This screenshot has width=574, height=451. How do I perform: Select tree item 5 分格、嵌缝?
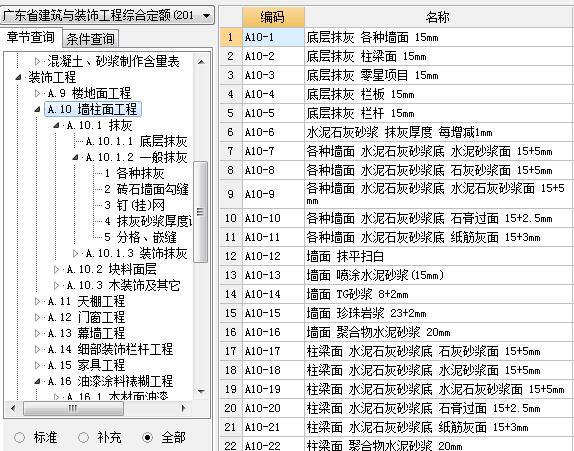click(140, 237)
